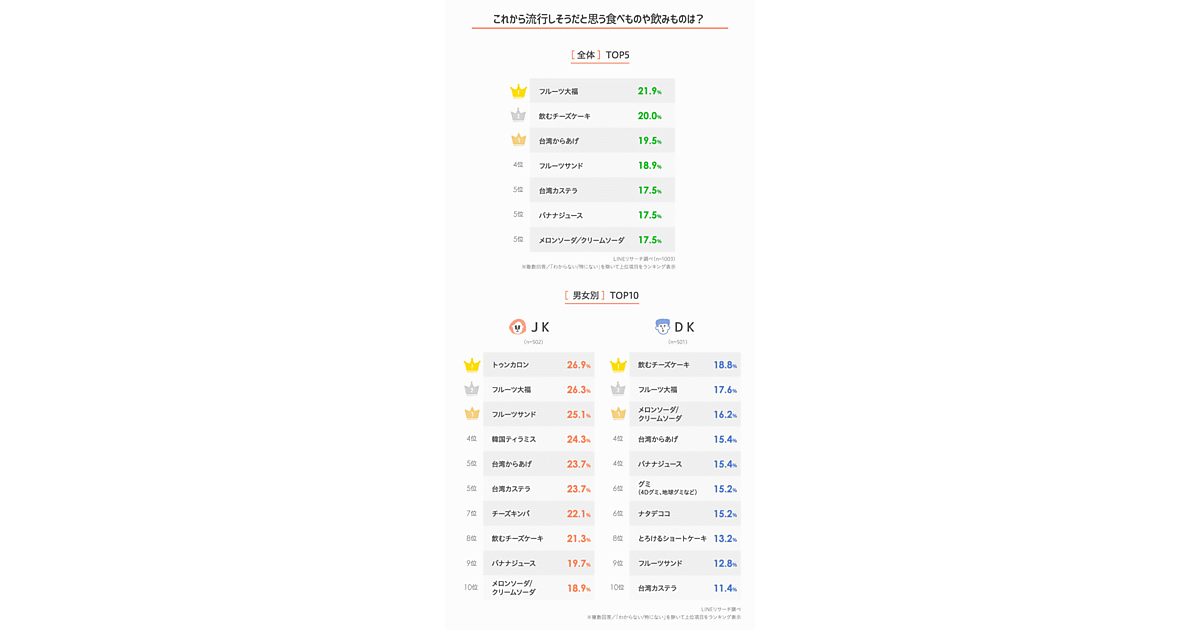Click the 26.9% value for トゥンカロン
The width and height of the screenshot is (1200, 630).
coord(578,365)
